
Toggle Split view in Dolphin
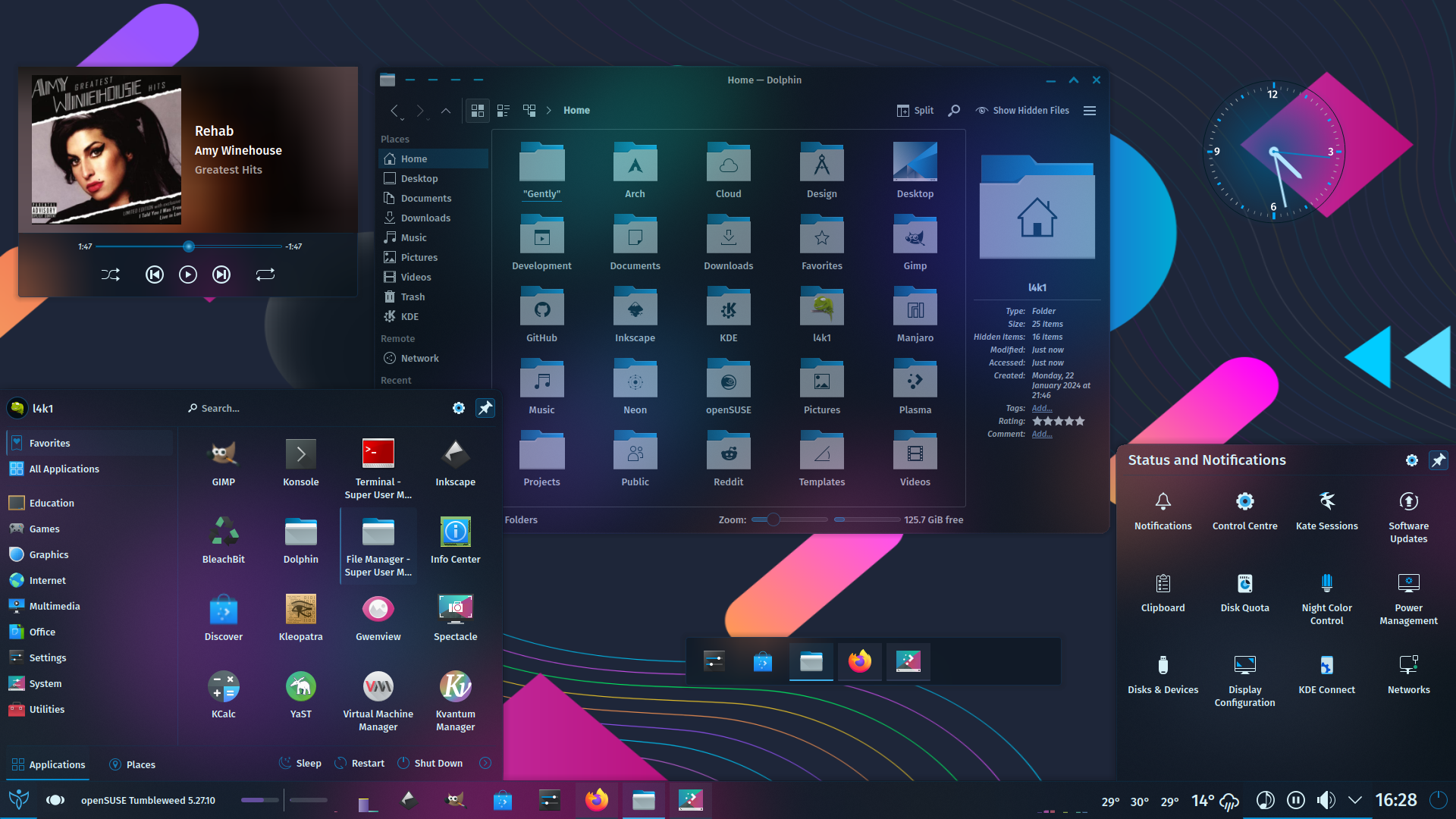[x=915, y=111]
